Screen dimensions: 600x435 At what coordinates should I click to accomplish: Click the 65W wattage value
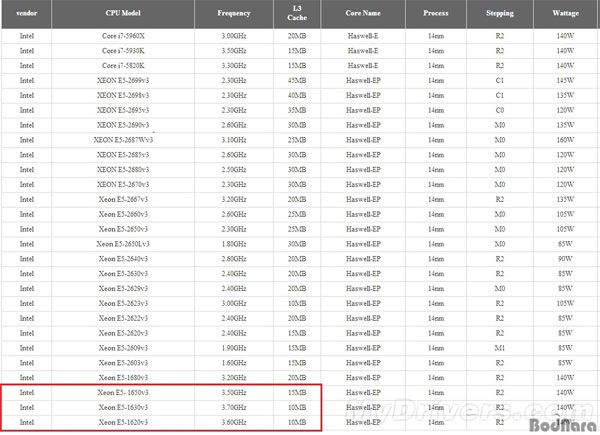click(566, 244)
